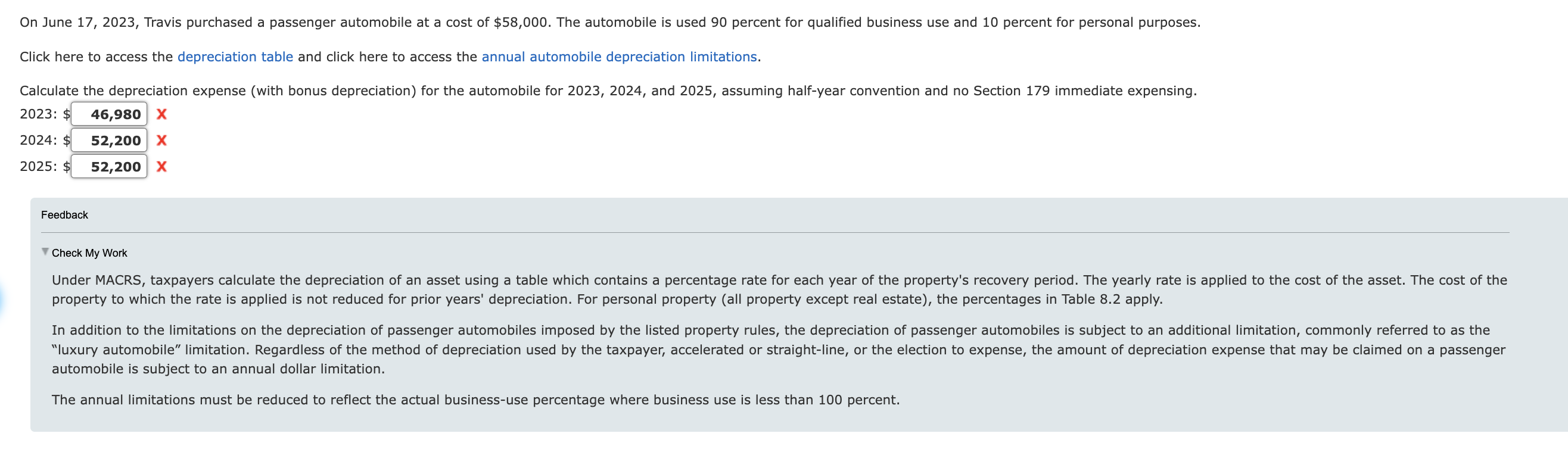Select the 2023 depreciation input field
This screenshot has width=1568, height=455.
pos(110,114)
